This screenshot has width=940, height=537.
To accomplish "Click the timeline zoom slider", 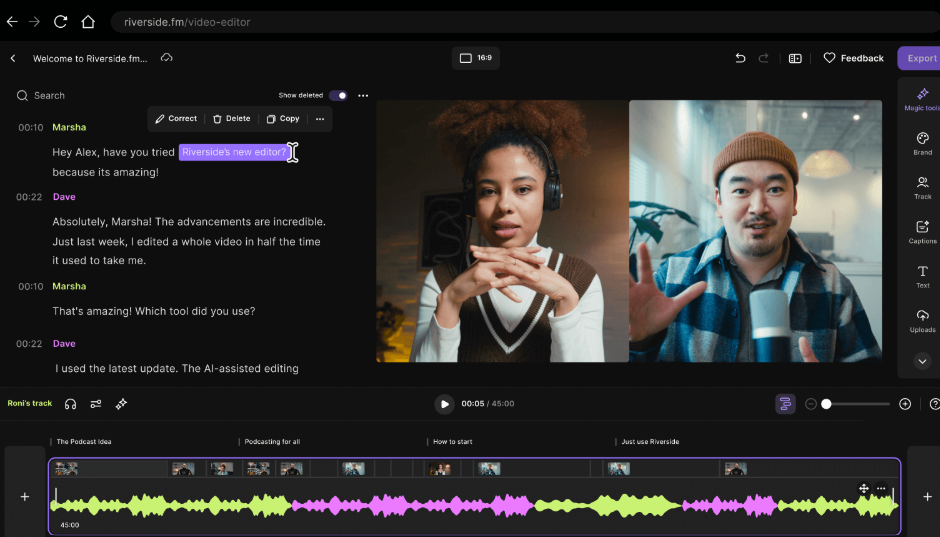I will (855, 404).
